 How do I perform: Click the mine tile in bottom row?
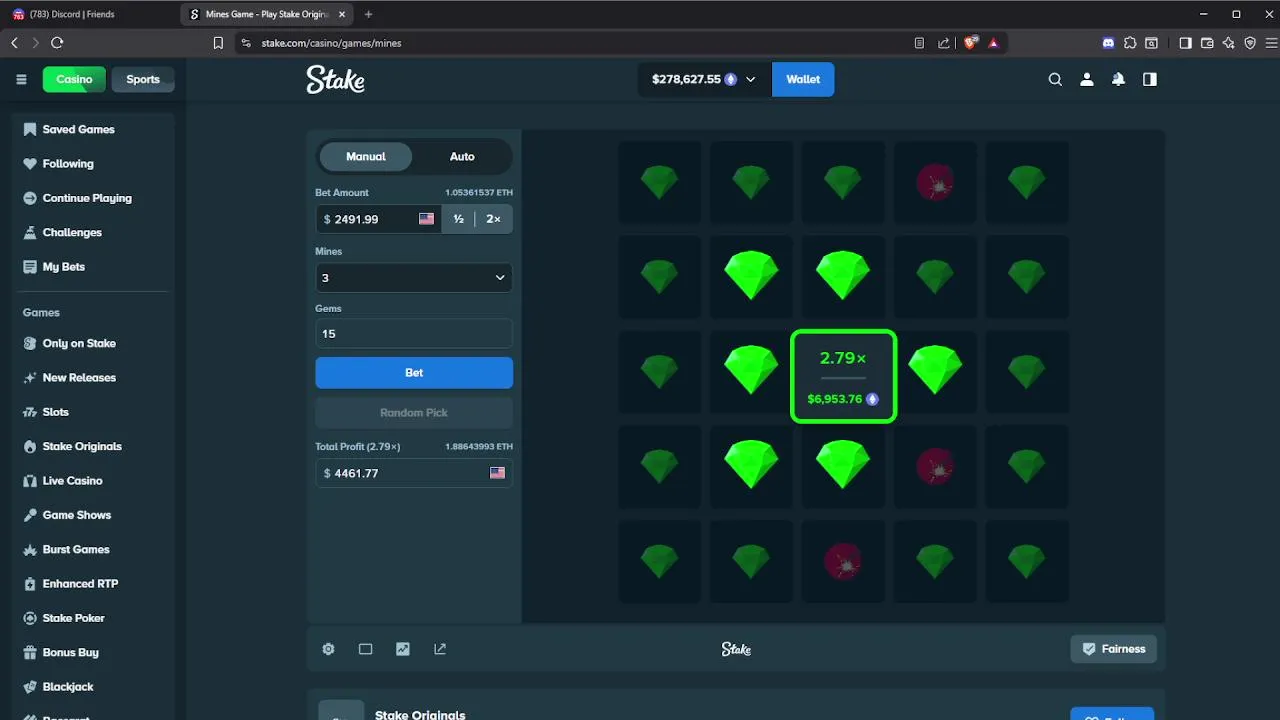(843, 562)
